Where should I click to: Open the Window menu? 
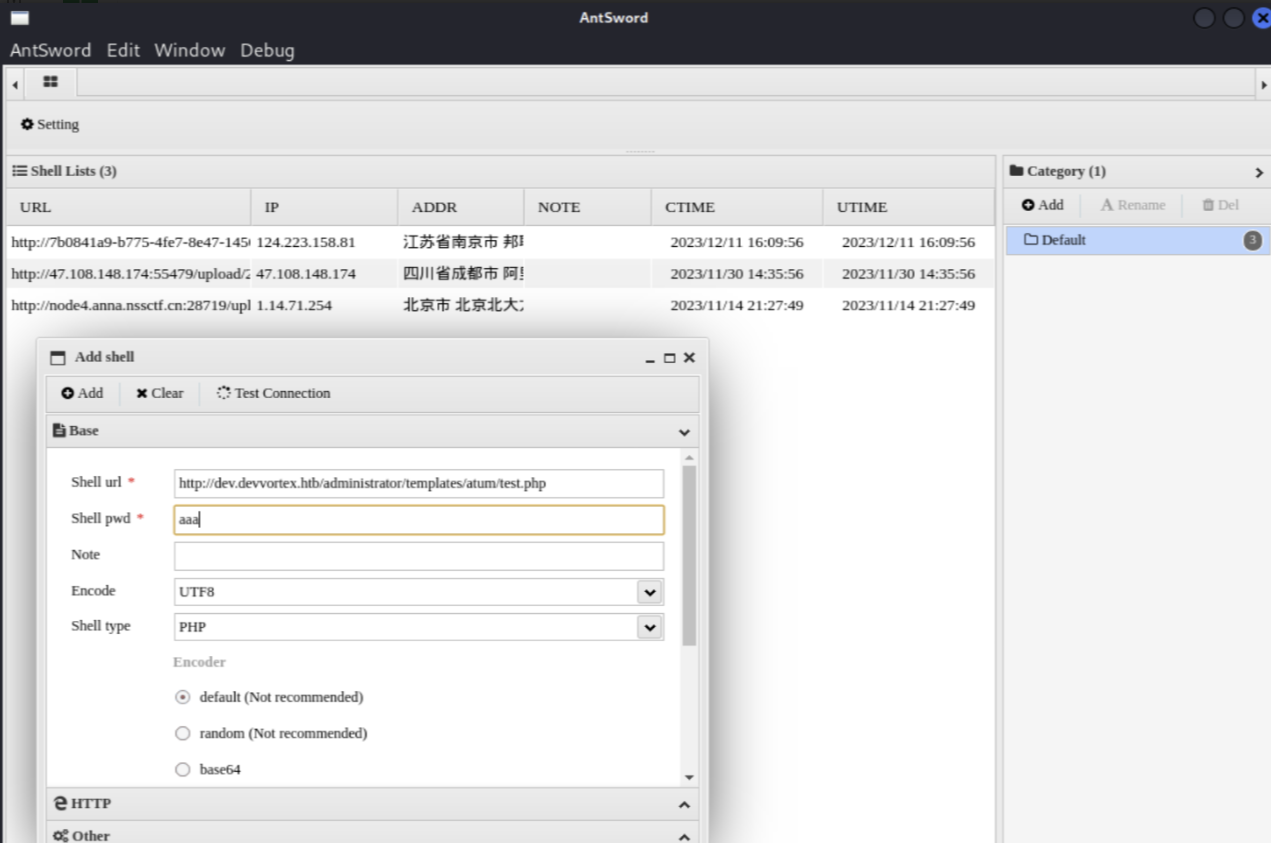coord(189,50)
